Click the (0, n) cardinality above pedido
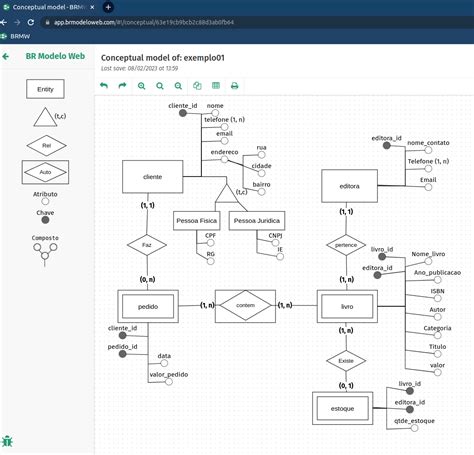 point(147,279)
